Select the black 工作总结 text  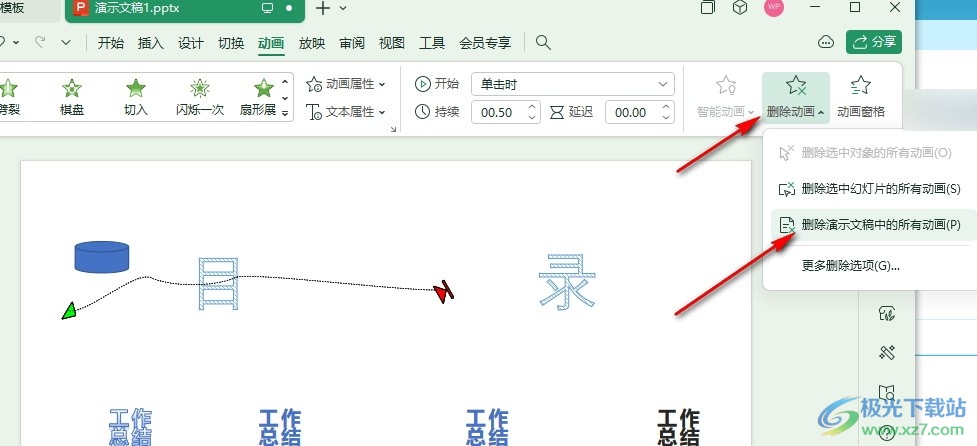(x=679, y=427)
